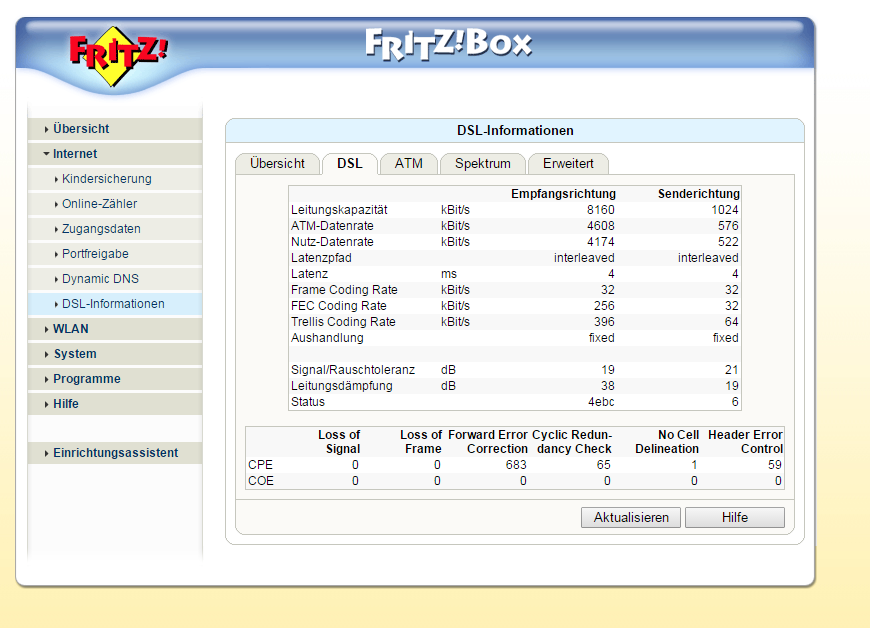Open Dynamic DNS page
Image resolution: width=877 pixels, height=639 pixels.
100,279
